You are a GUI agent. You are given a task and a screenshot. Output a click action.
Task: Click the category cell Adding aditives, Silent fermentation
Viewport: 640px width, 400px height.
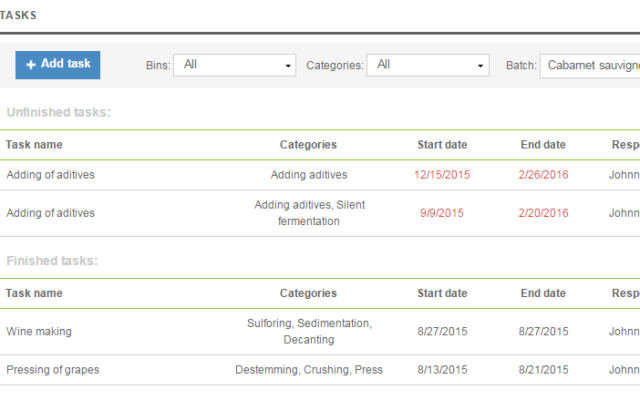click(309, 213)
